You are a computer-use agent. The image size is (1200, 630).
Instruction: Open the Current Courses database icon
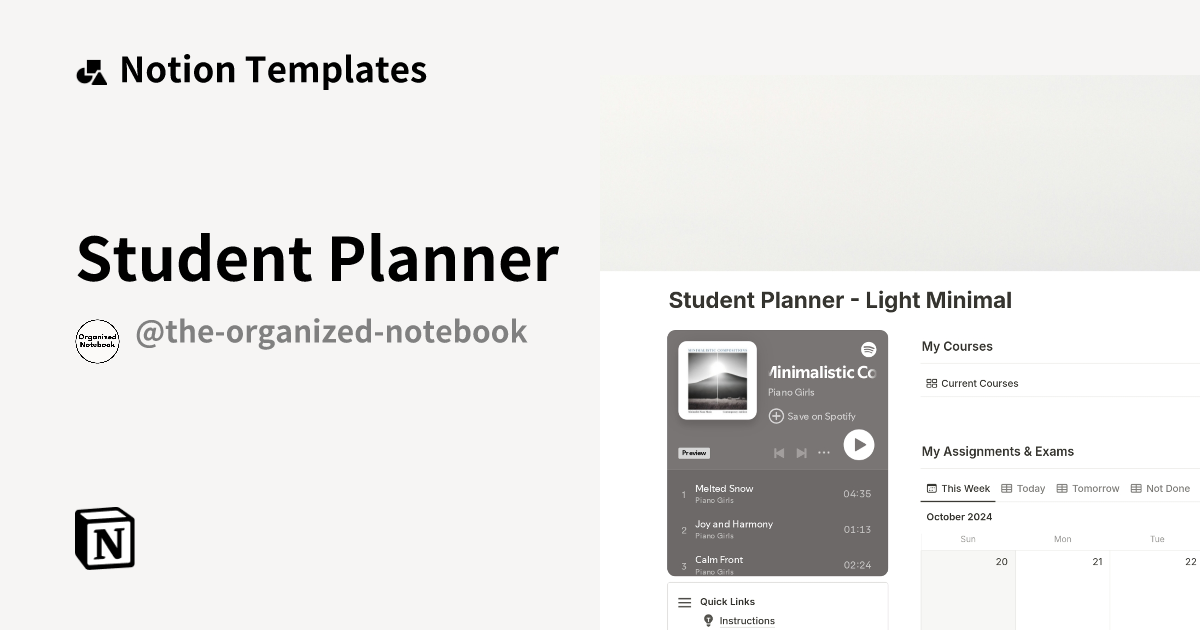[x=931, y=383]
